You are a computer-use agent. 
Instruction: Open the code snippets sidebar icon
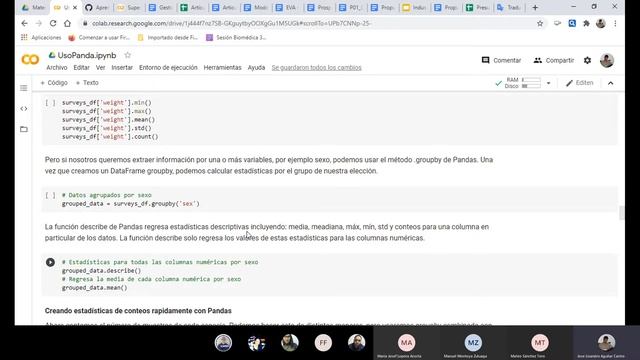tap(24, 109)
